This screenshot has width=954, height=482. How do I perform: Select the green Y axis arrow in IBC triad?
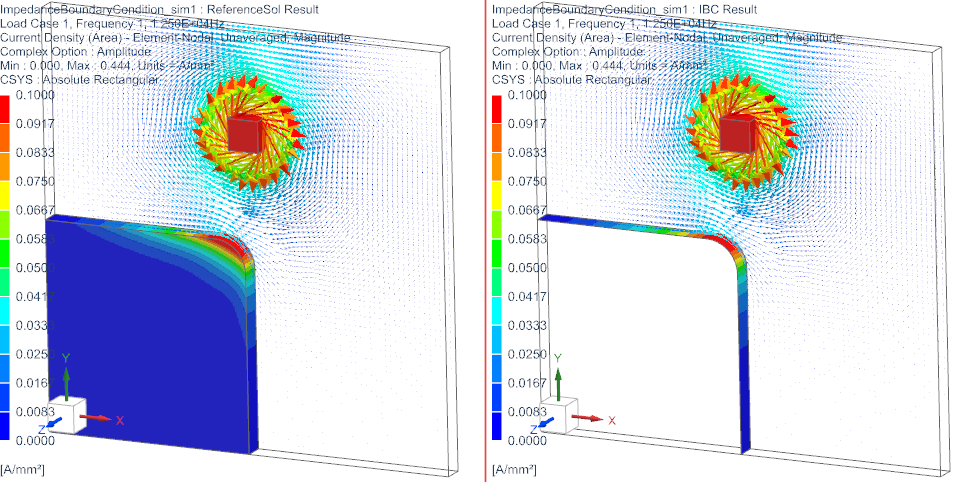pos(558,379)
